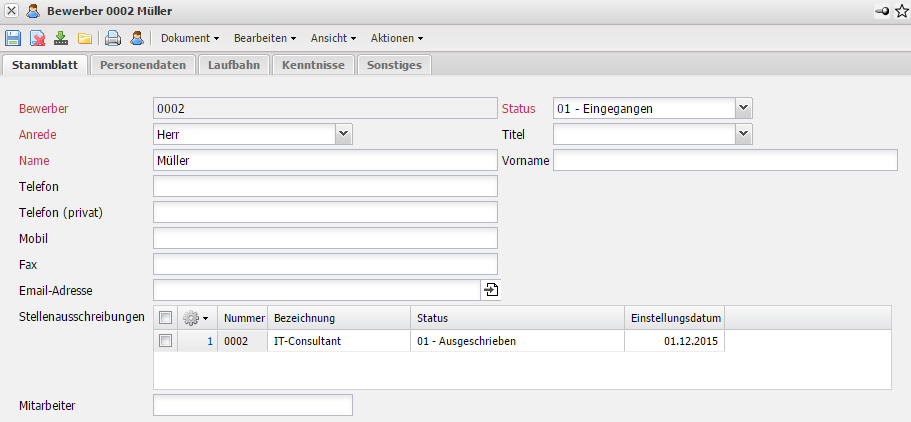Click the printer icon in toolbar
Viewport: 911px width, 422px height.
coord(113,38)
